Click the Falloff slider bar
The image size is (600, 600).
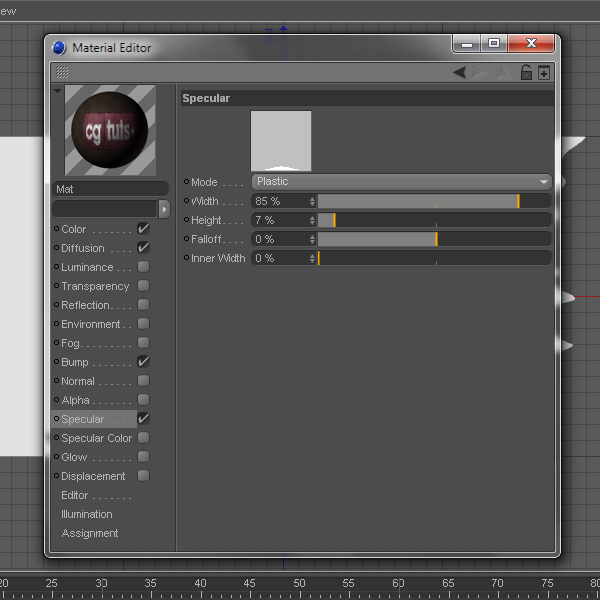434,239
